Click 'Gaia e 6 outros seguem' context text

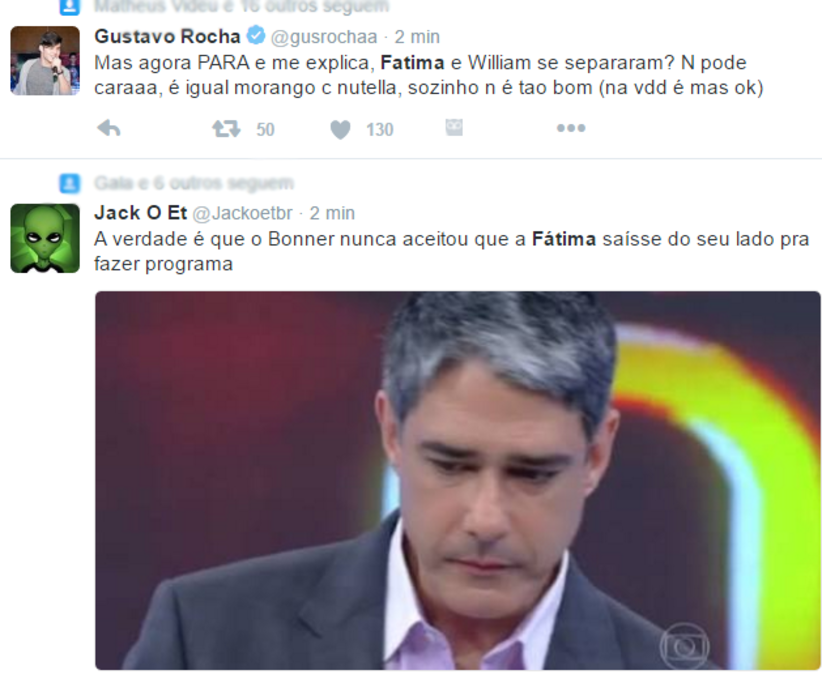tap(194, 183)
